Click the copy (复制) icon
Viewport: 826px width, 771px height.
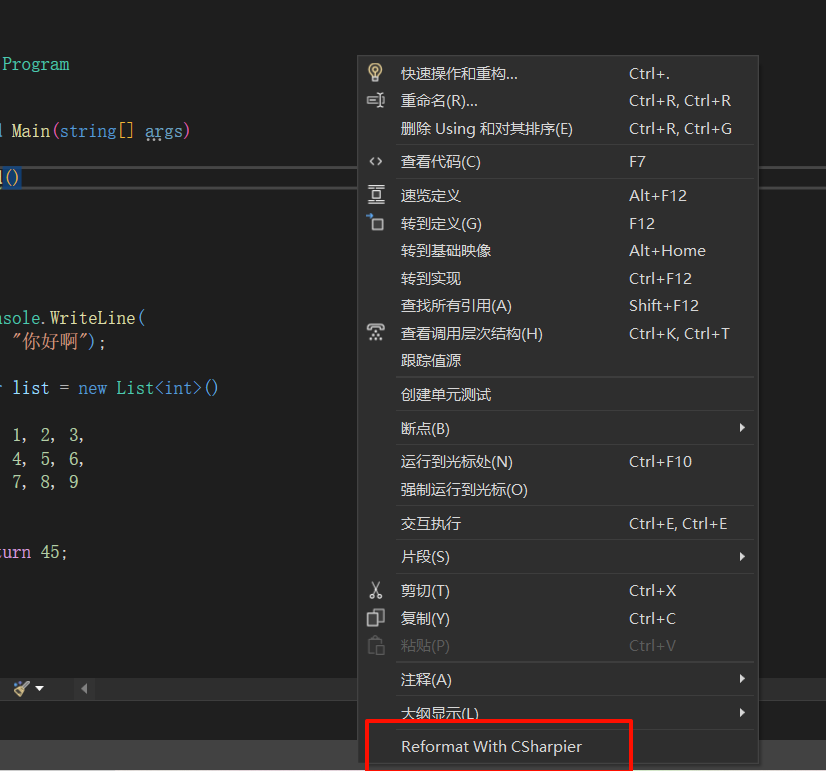click(x=376, y=618)
